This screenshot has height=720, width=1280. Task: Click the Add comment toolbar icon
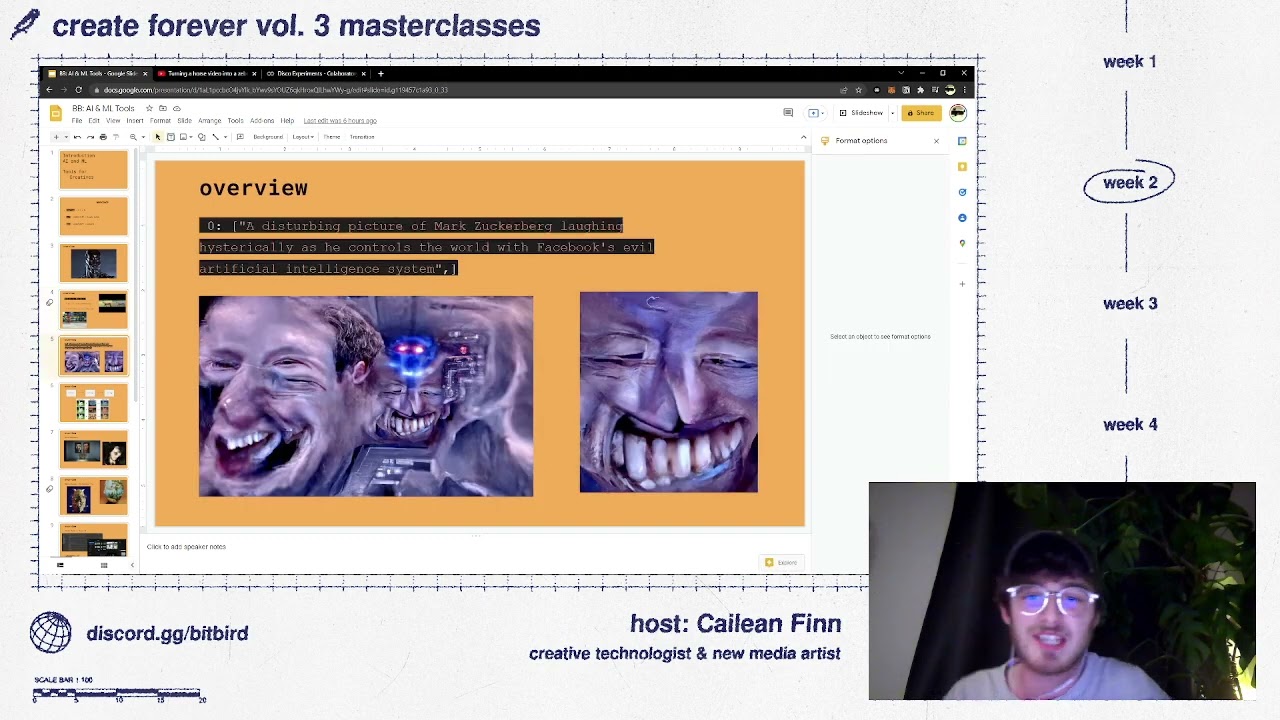coord(240,137)
